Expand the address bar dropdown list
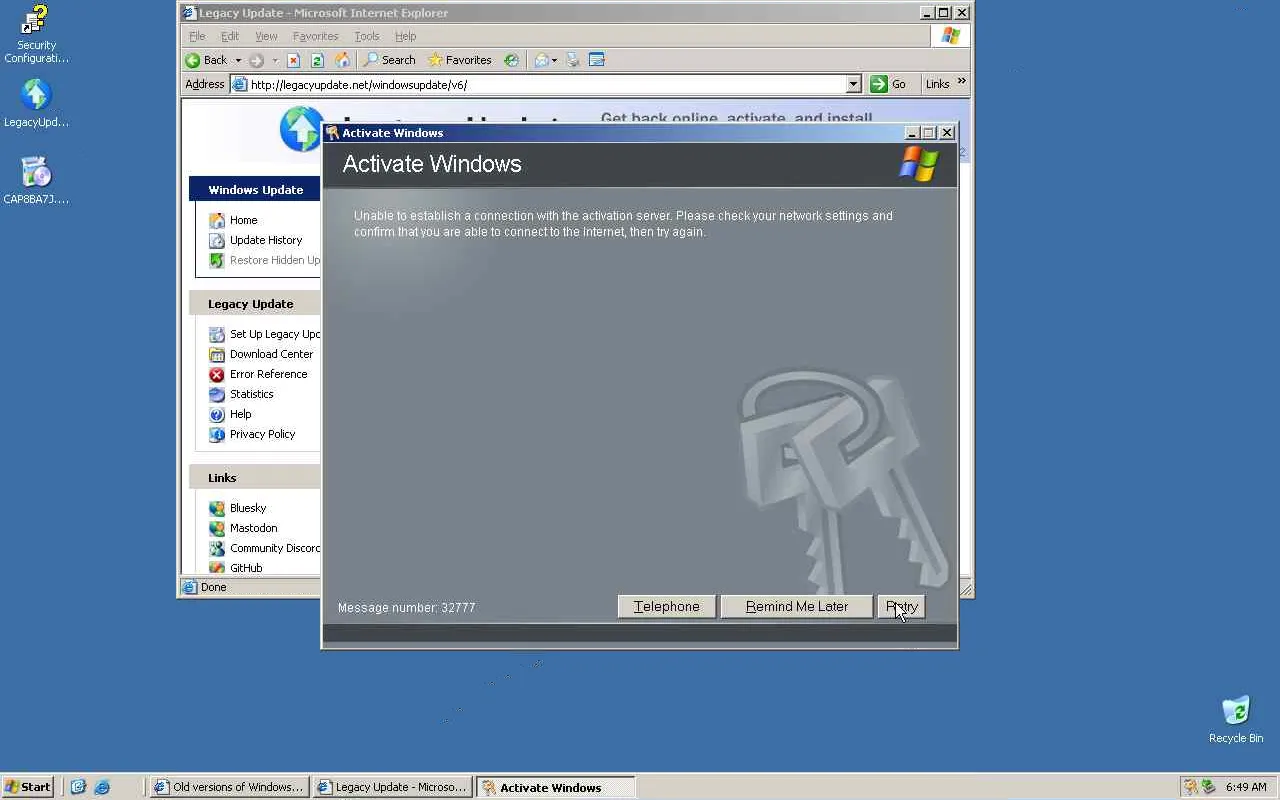The height and width of the screenshot is (800, 1280). pos(854,85)
